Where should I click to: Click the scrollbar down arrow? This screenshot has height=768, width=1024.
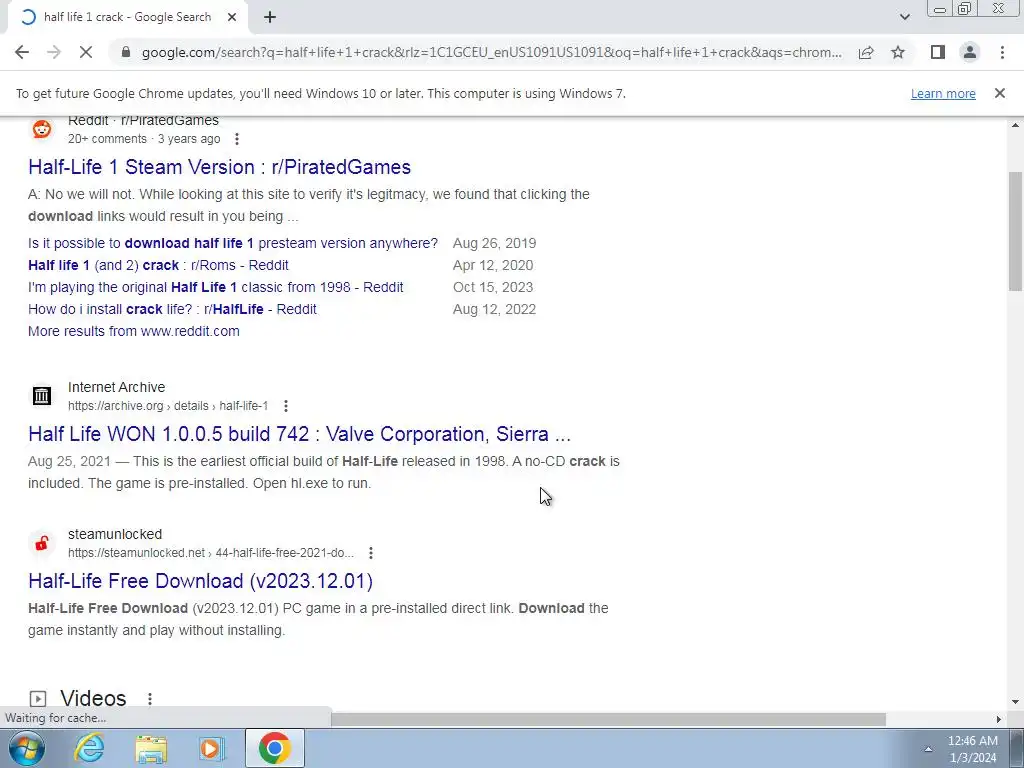click(x=1016, y=703)
